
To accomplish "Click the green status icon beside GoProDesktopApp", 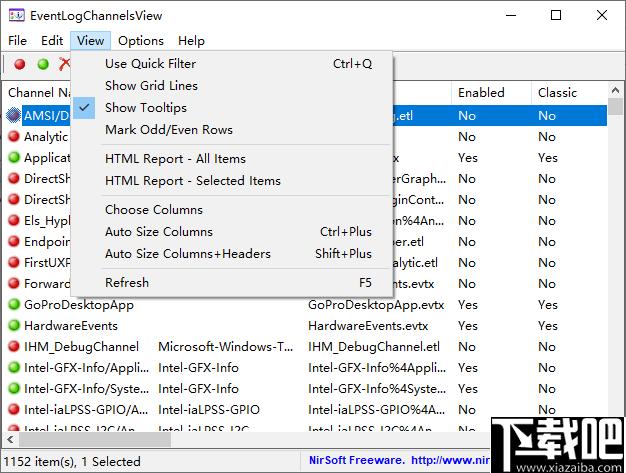I will (x=14, y=305).
